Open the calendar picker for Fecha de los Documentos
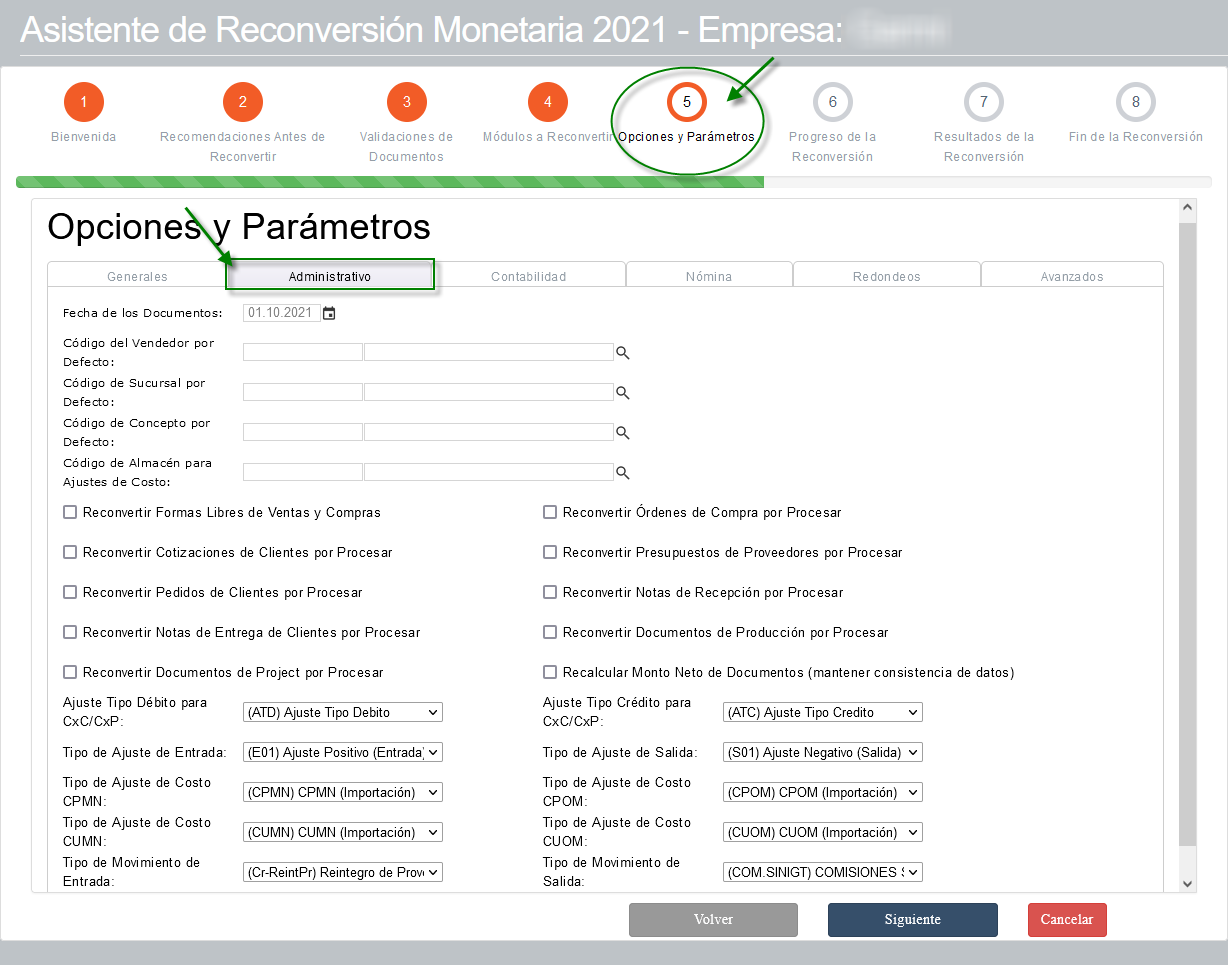This screenshot has height=965, width=1228. click(x=329, y=313)
